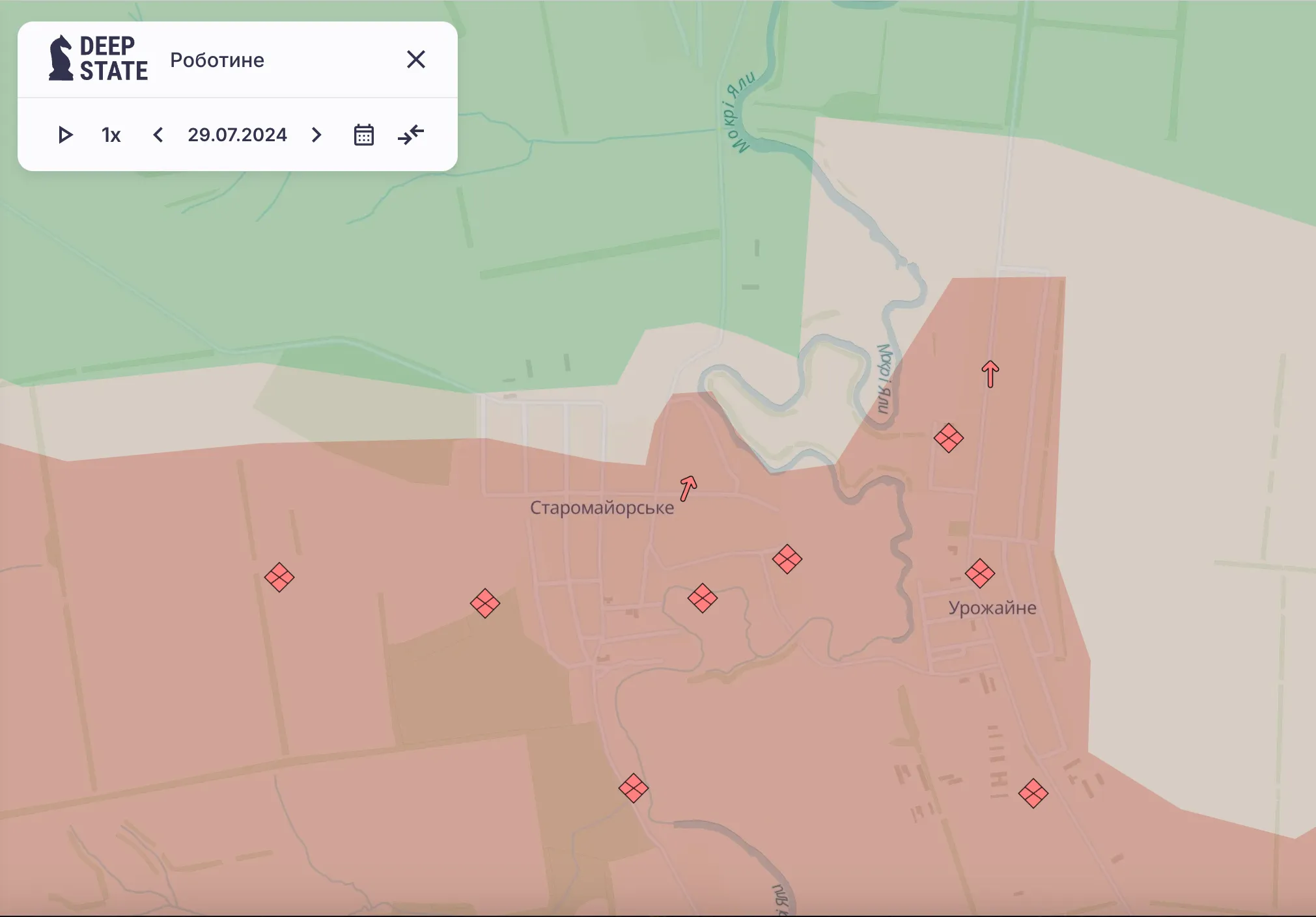Click the Роботине title text

point(217,60)
